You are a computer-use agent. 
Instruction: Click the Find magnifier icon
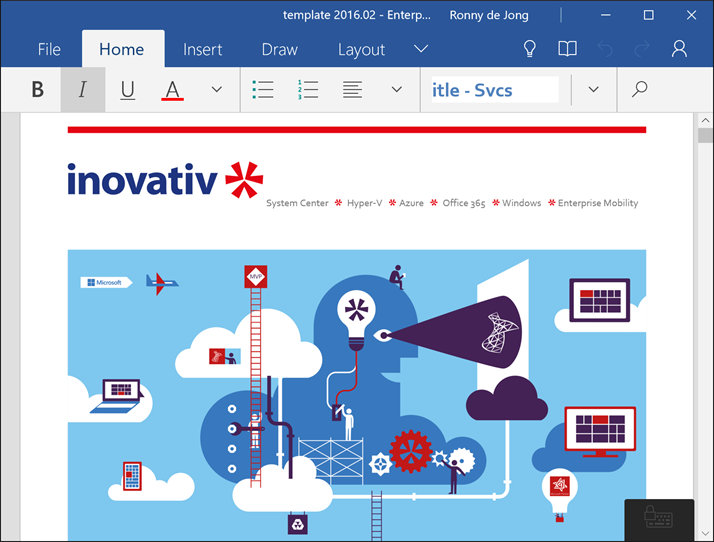pos(640,89)
